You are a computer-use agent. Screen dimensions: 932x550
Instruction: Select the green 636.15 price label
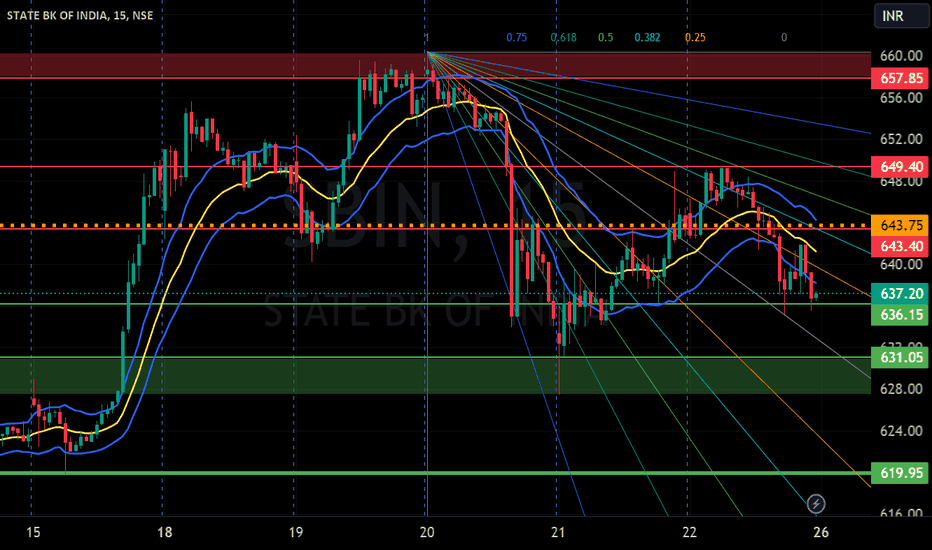(900, 315)
